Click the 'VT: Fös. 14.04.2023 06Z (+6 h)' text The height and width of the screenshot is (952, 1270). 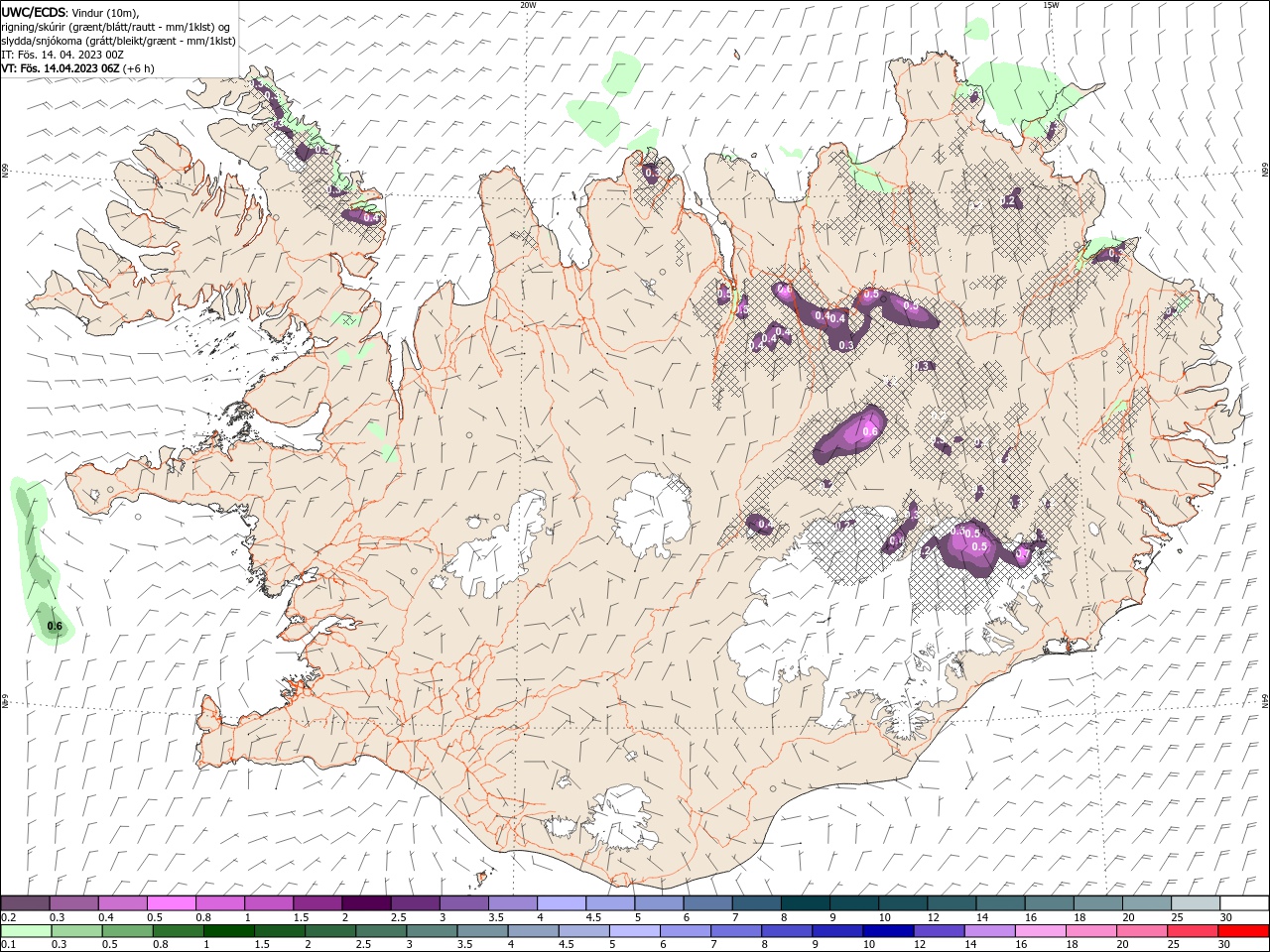tap(77, 68)
